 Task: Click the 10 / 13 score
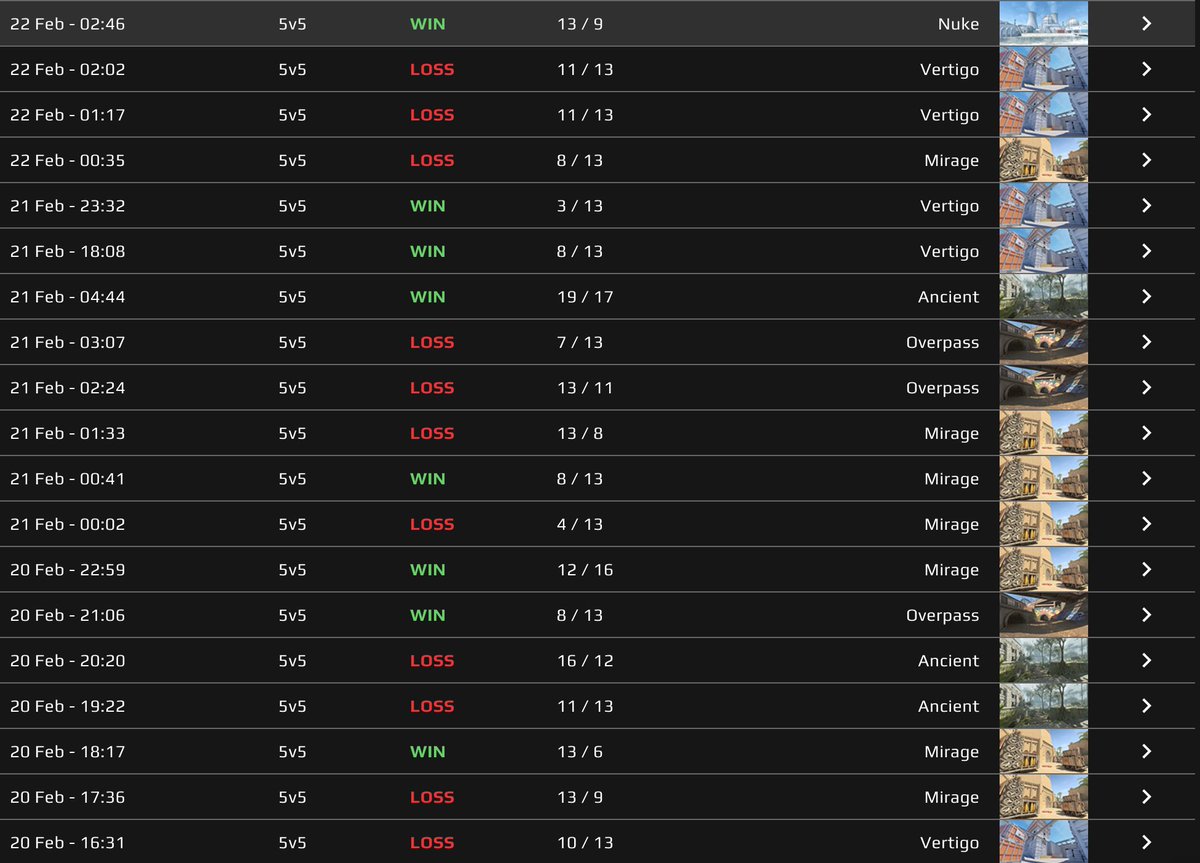(585, 843)
